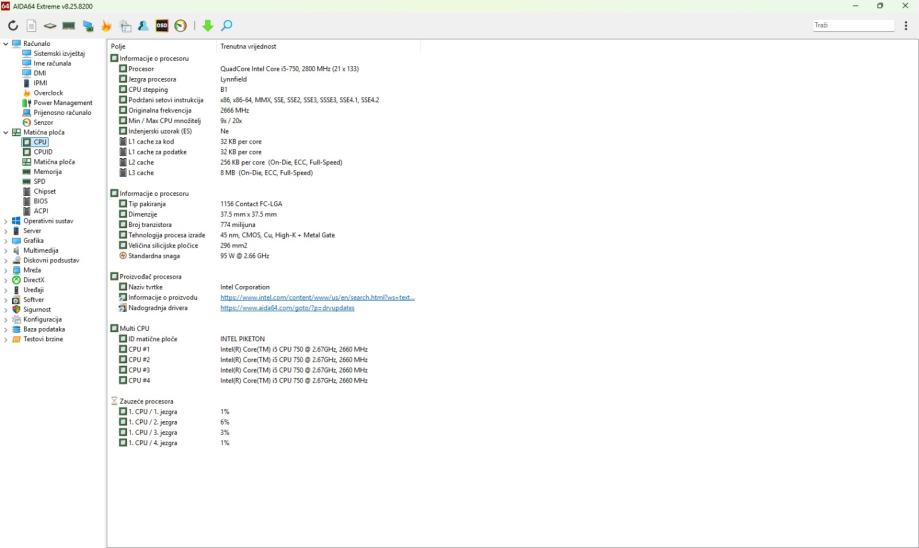This screenshot has height=548, width=919.
Task: Open Senzor gauge item in sidebar
Action: pyautogui.click(x=38, y=122)
